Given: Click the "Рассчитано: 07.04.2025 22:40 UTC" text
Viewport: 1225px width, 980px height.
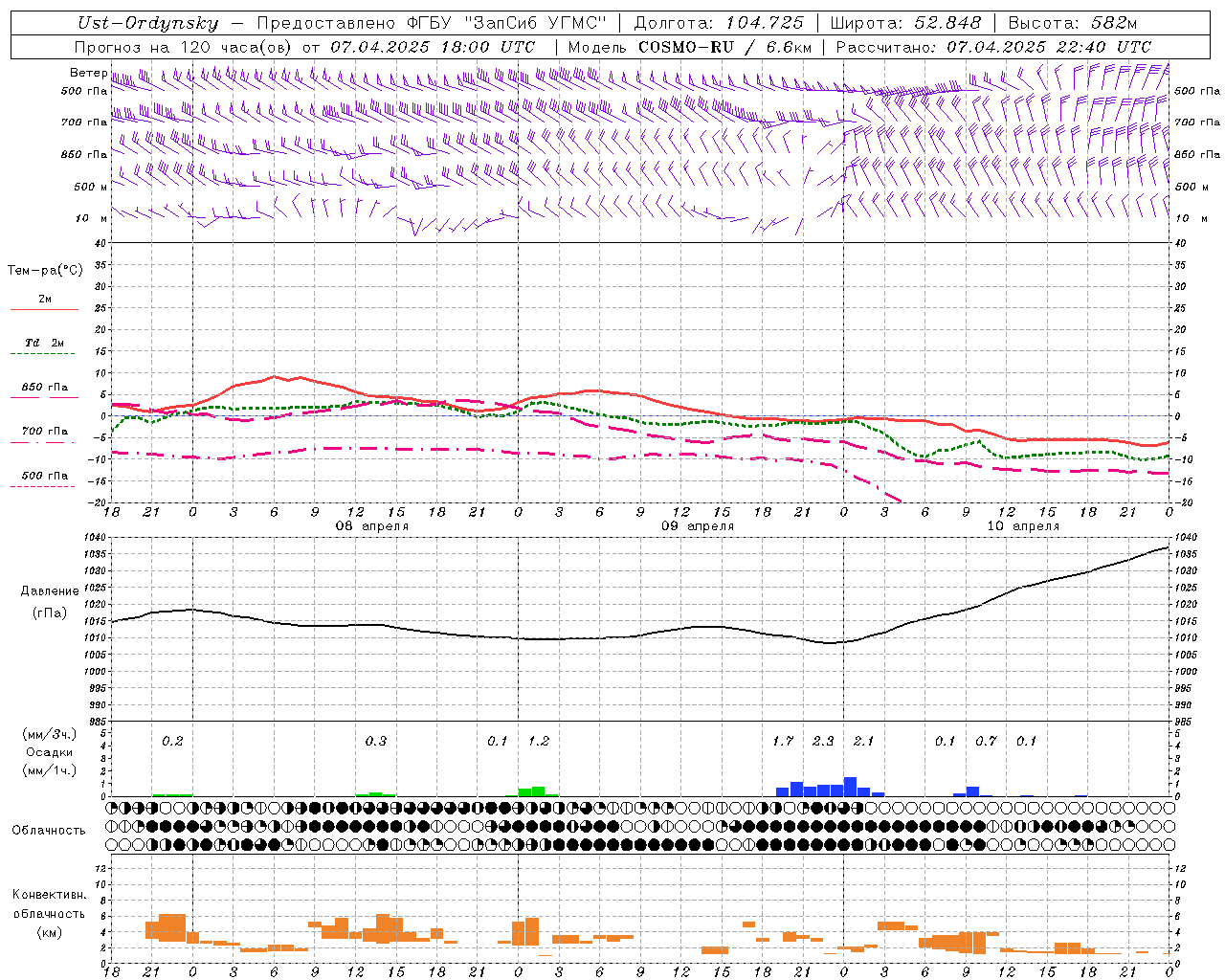Looking at the screenshot, I should [993, 47].
